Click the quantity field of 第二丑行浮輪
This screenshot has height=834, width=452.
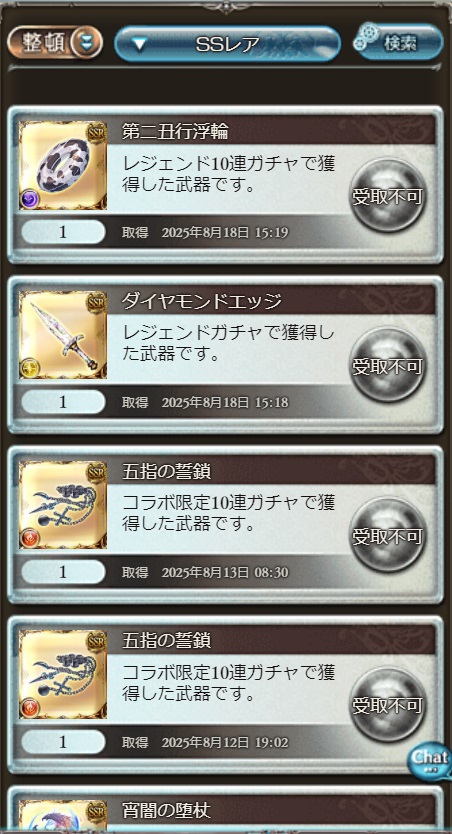coord(63,232)
